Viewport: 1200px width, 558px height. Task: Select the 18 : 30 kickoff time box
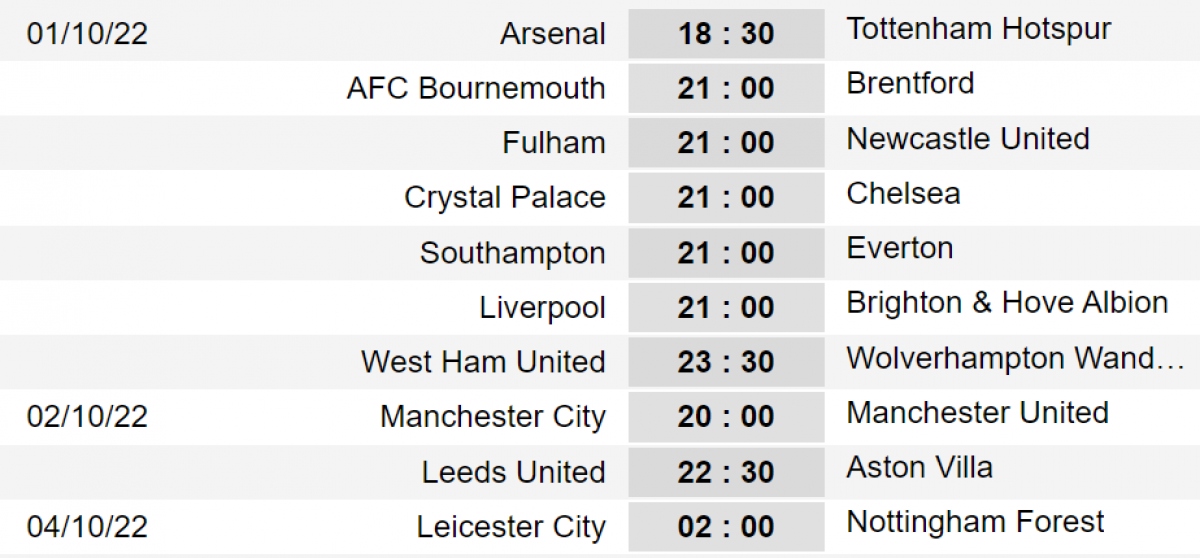tap(726, 33)
